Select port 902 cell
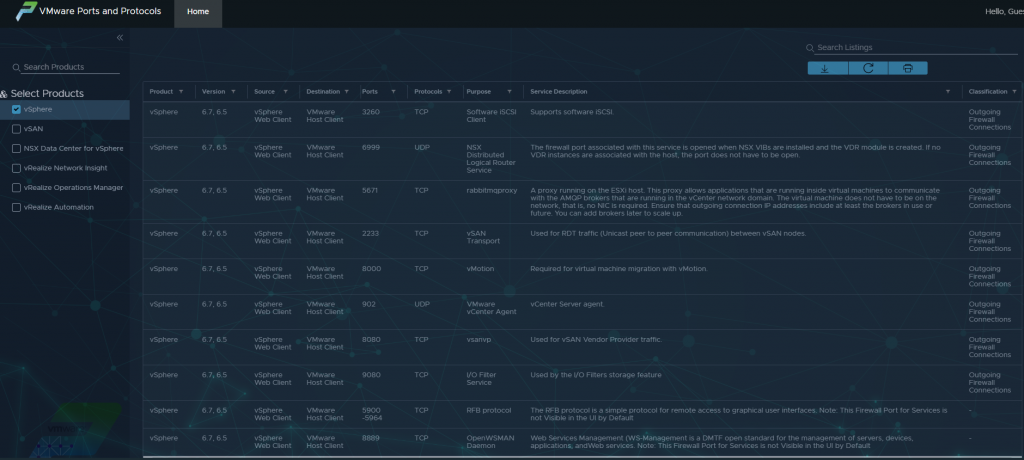Image resolution: width=1024 pixels, height=460 pixels. (x=368, y=304)
